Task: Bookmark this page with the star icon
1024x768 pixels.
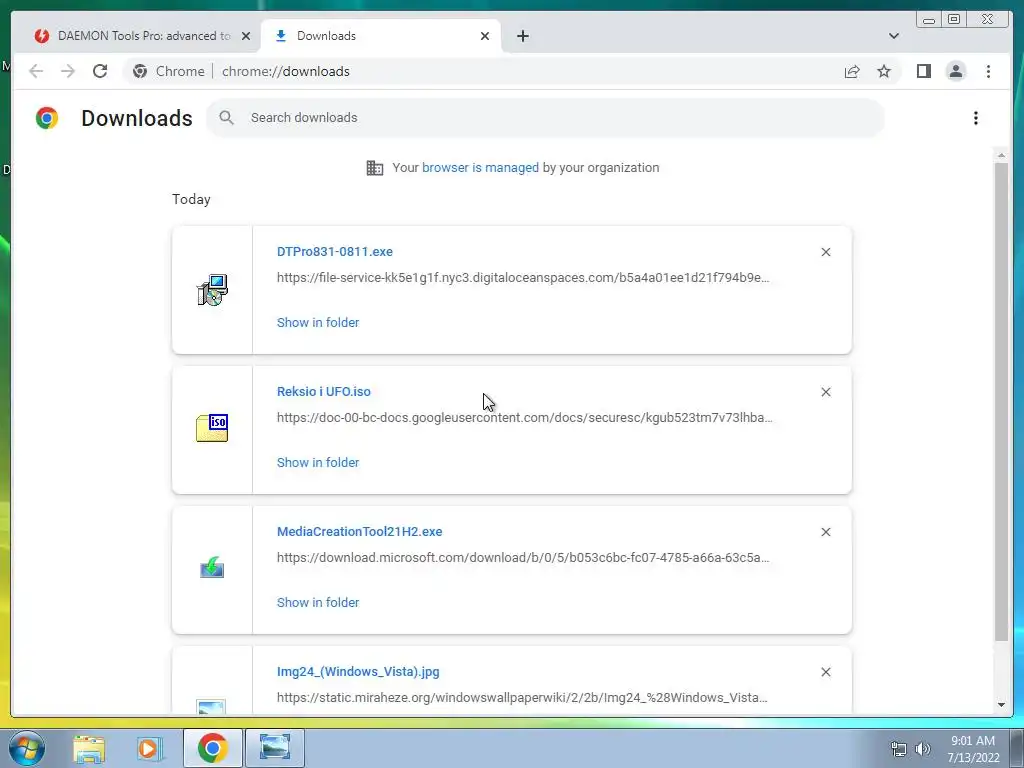Action: (x=884, y=71)
